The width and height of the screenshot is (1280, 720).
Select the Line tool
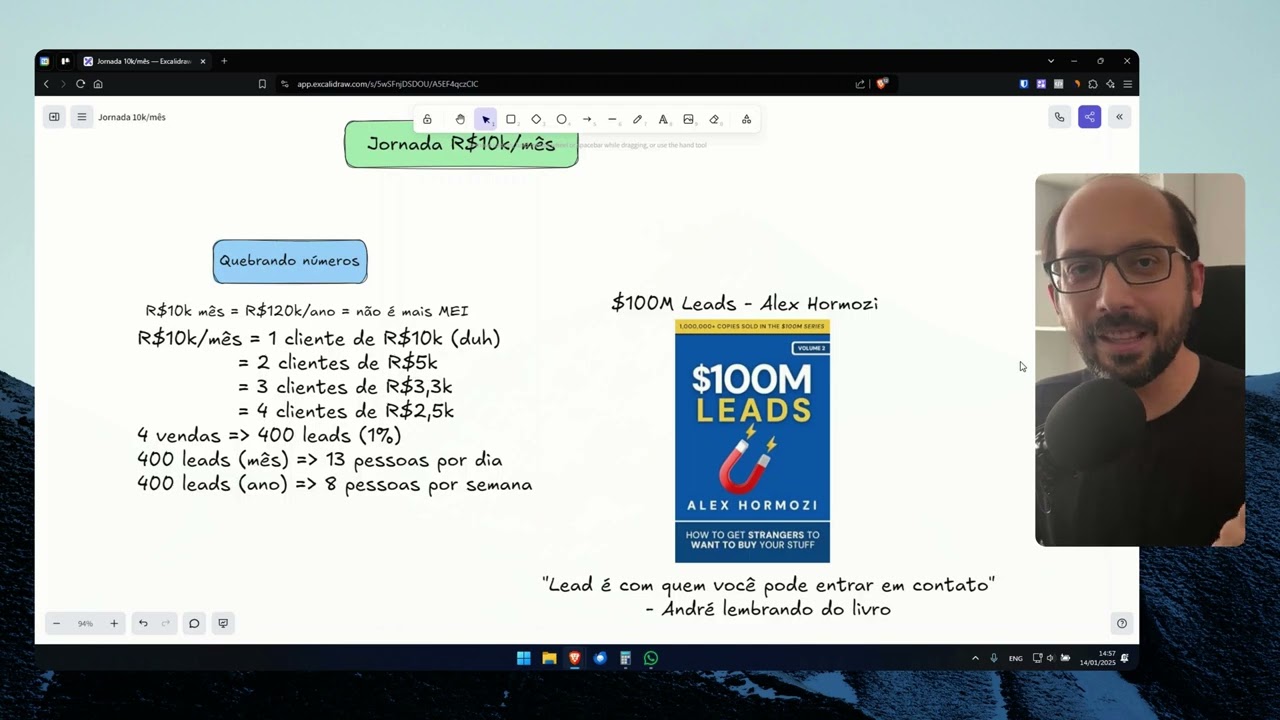point(612,119)
